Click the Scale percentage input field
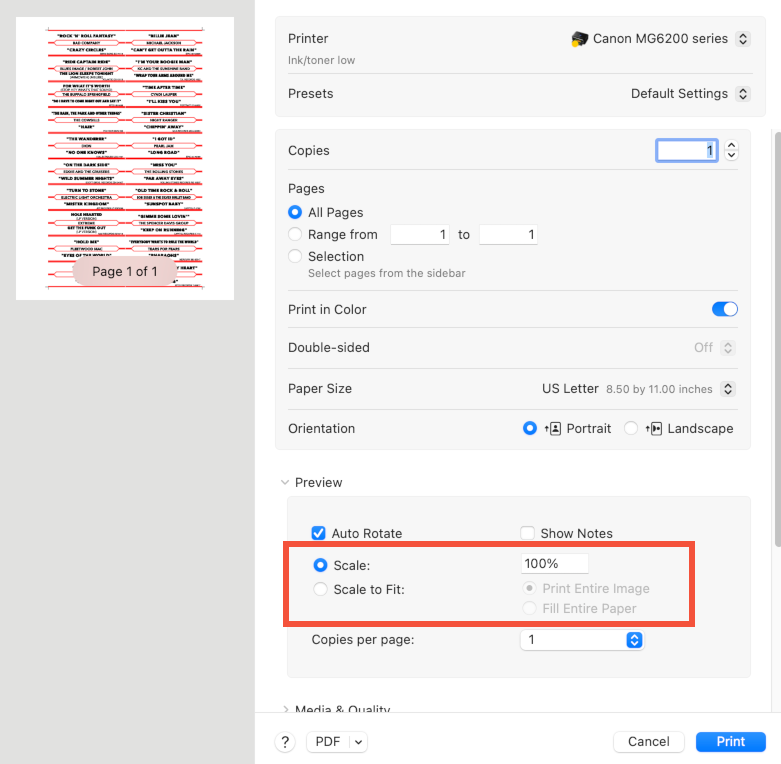 click(554, 564)
